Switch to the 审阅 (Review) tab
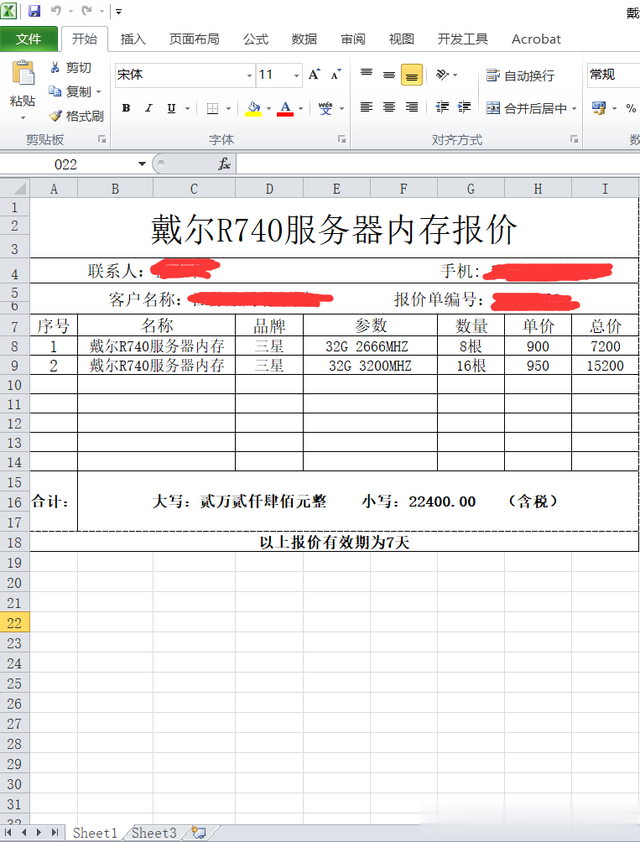 353,39
